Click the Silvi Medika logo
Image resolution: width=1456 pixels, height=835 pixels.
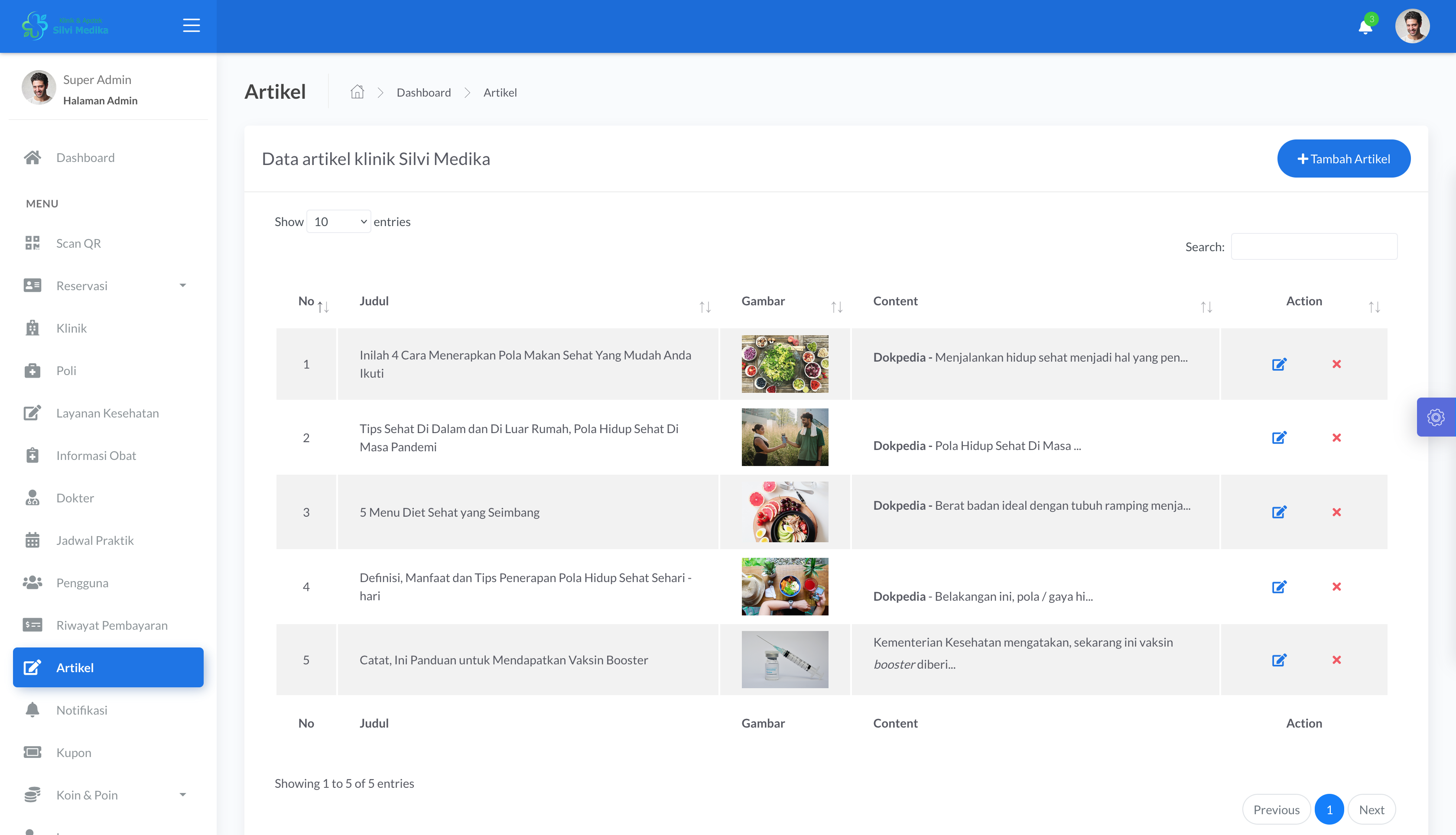[x=65, y=26]
